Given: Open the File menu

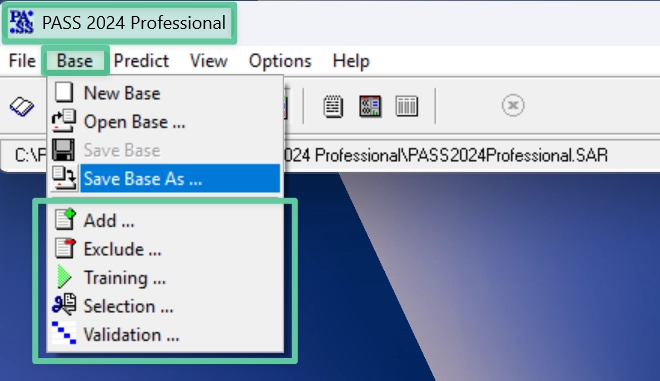Looking at the screenshot, I should [22, 61].
